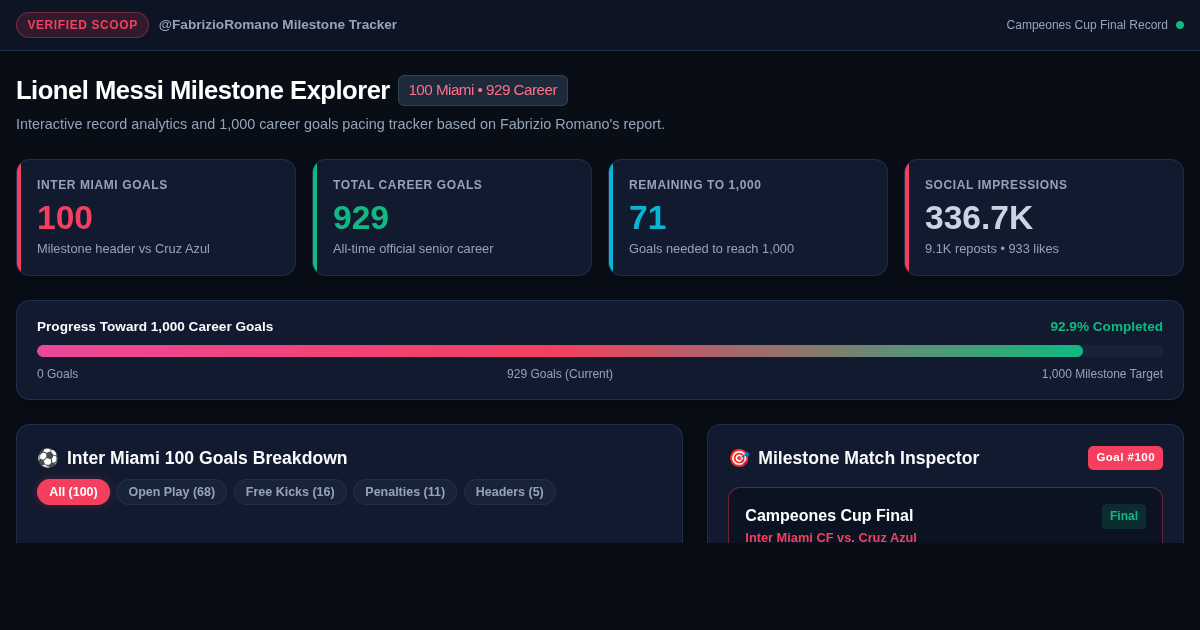Click Campeones Cup Final Record label

pos(1087,25)
